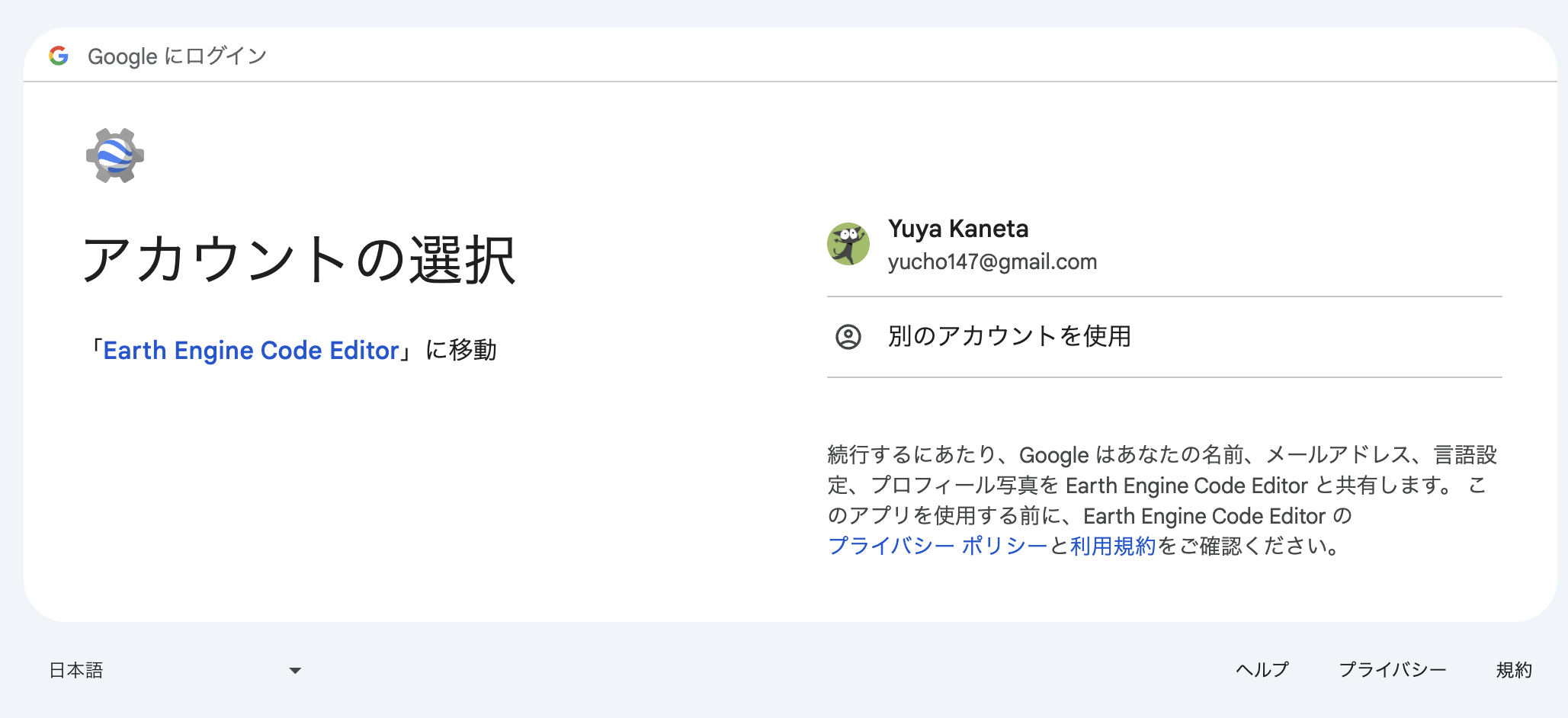Select the yucho147@gmail.com email address

pos(992,262)
